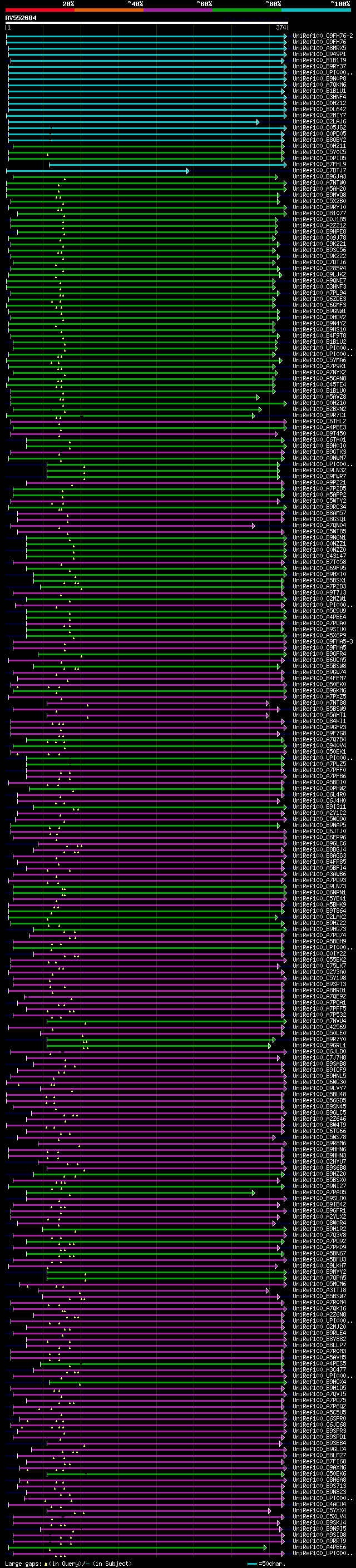The image size is (356, 1568).
Task: Select the UniRef100_A7PLZ5 label
Action: click(319, 764)
